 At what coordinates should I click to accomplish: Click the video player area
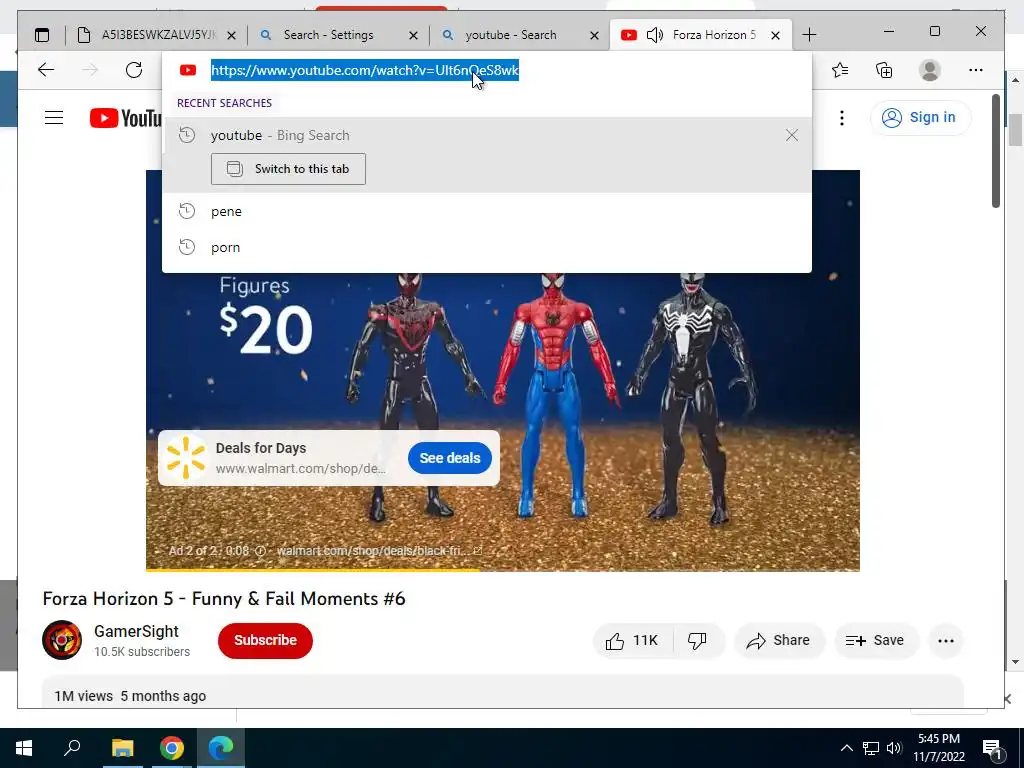pos(502,370)
